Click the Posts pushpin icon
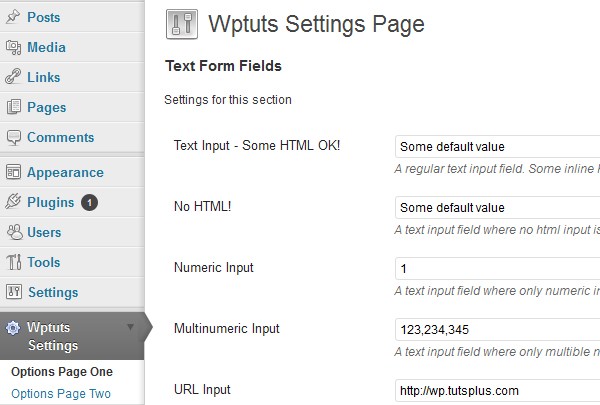The height and width of the screenshot is (405, 600). [x=13, y=17]
